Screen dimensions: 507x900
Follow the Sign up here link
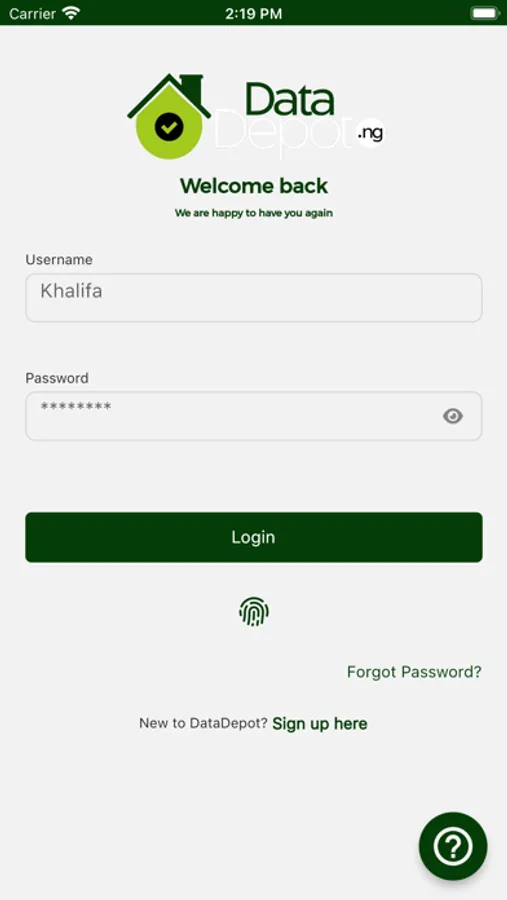coord(320,724)
